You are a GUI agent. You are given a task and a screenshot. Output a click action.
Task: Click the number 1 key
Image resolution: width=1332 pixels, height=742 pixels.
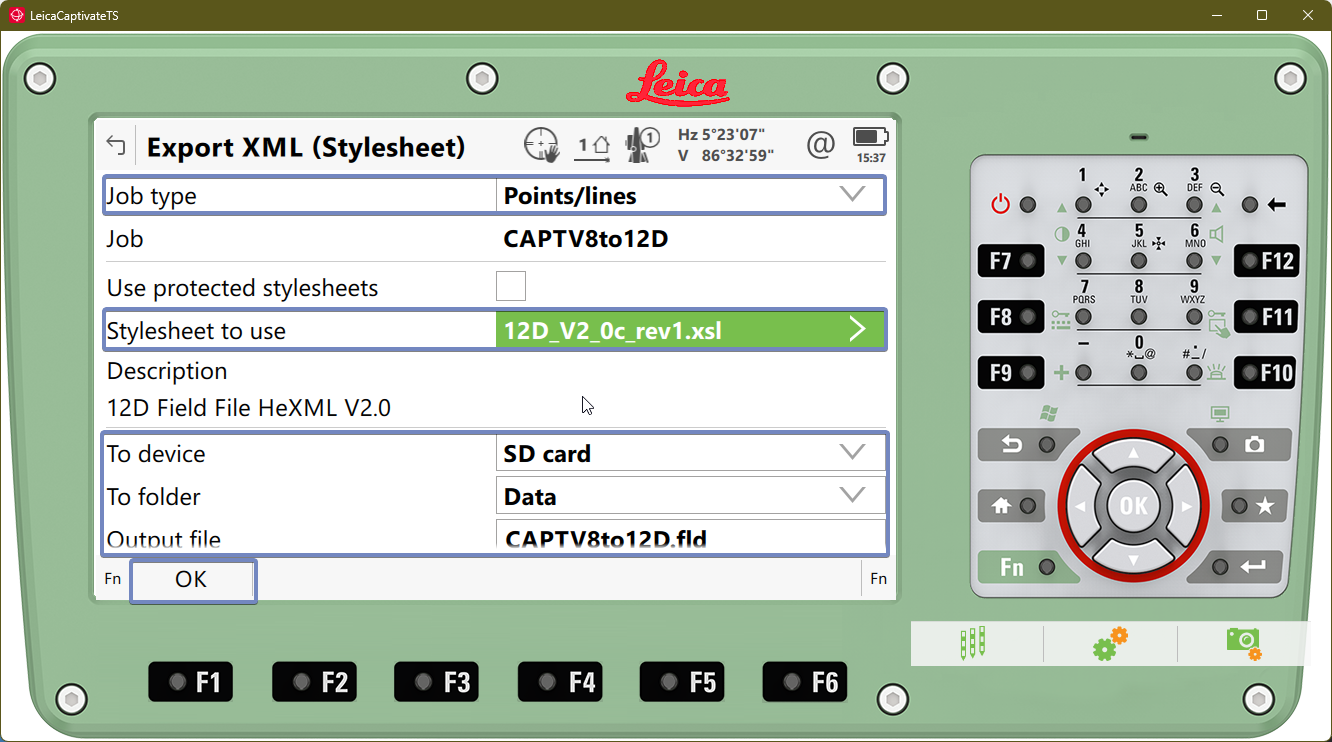click(1083, 205)
